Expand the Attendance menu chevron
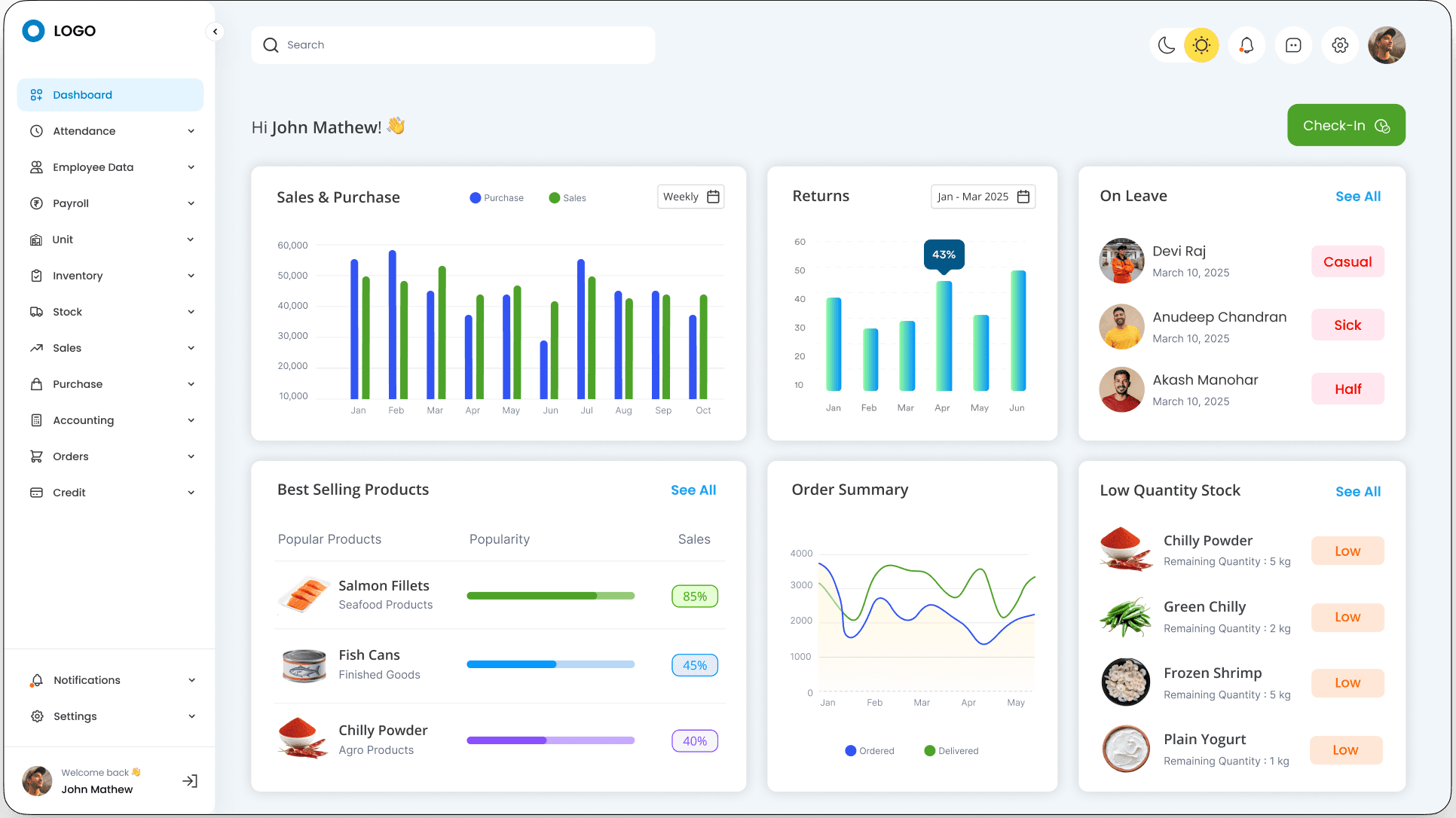1456x818 pixels. pyautogui.click(x=191, y=131)
